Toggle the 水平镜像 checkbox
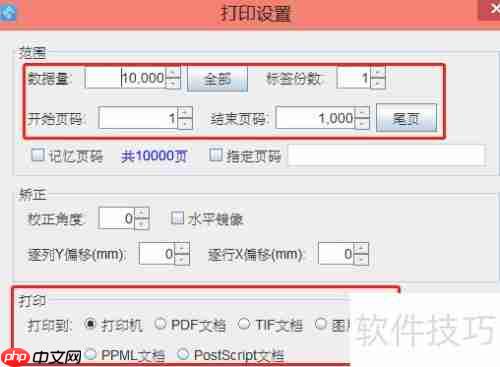Viewport: 500px width, 367px height. click(x=177, y=218)
